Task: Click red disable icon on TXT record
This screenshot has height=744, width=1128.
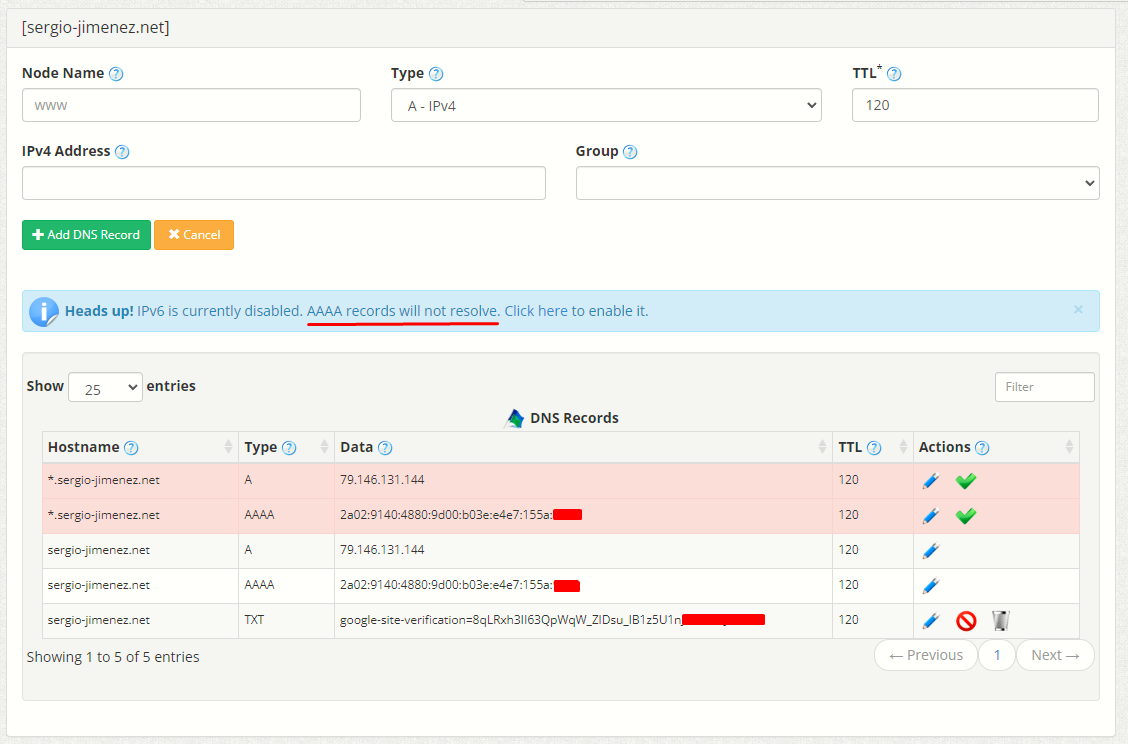Action: tap(966, 620)
